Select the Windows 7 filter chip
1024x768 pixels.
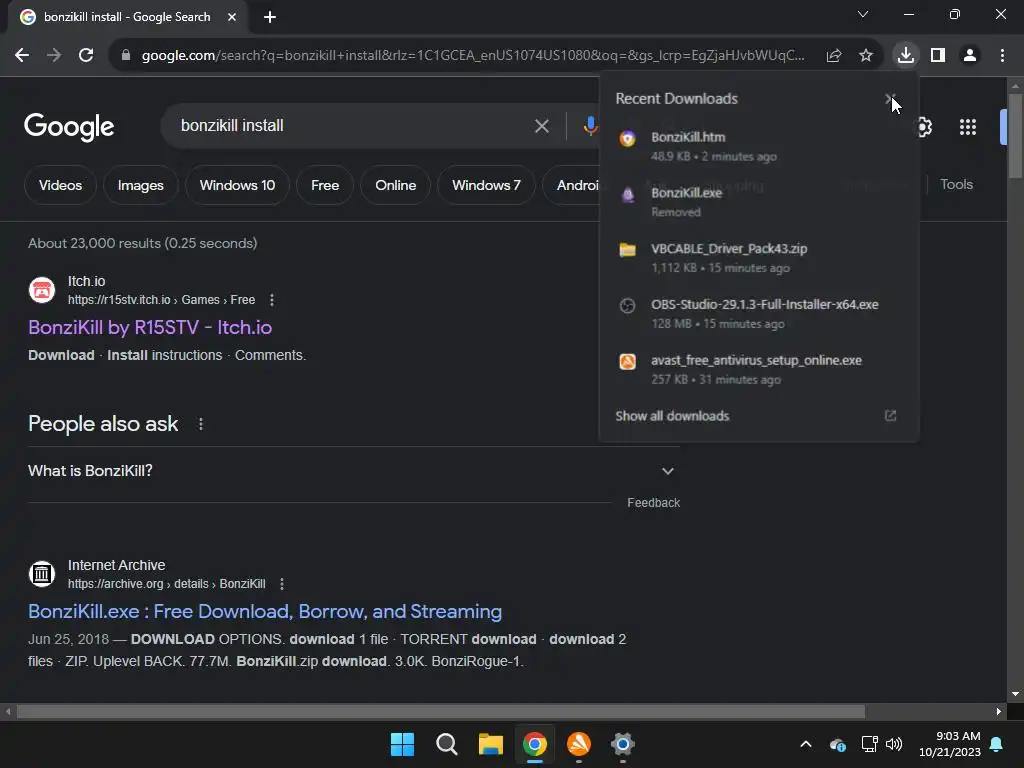[x=486, y=185]
